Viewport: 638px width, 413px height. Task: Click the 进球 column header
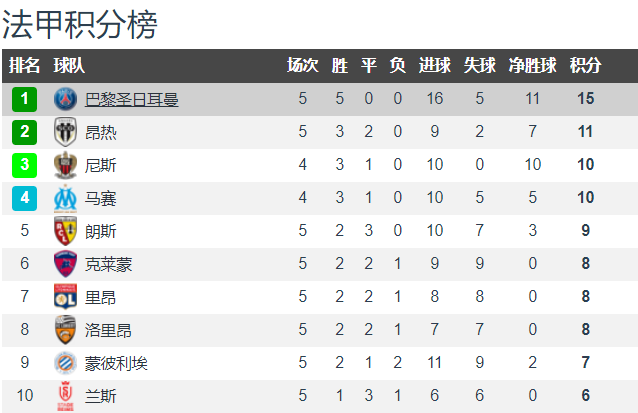(435, 66)
